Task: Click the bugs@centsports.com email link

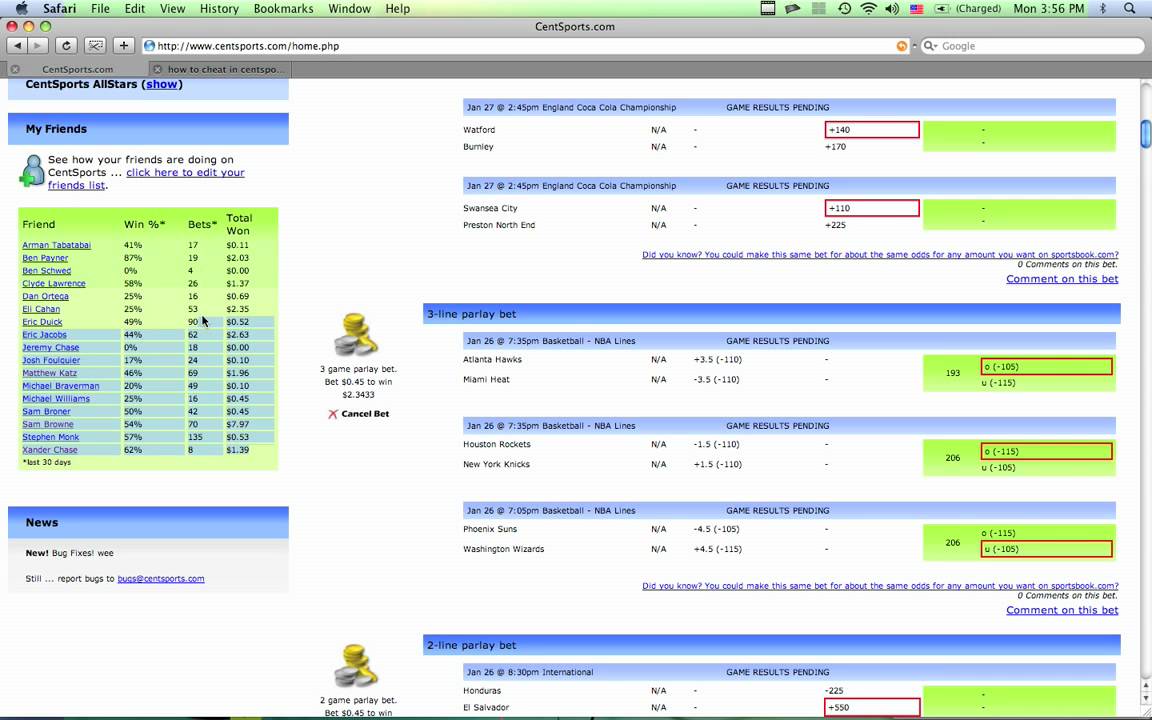Action: point(161,578)
